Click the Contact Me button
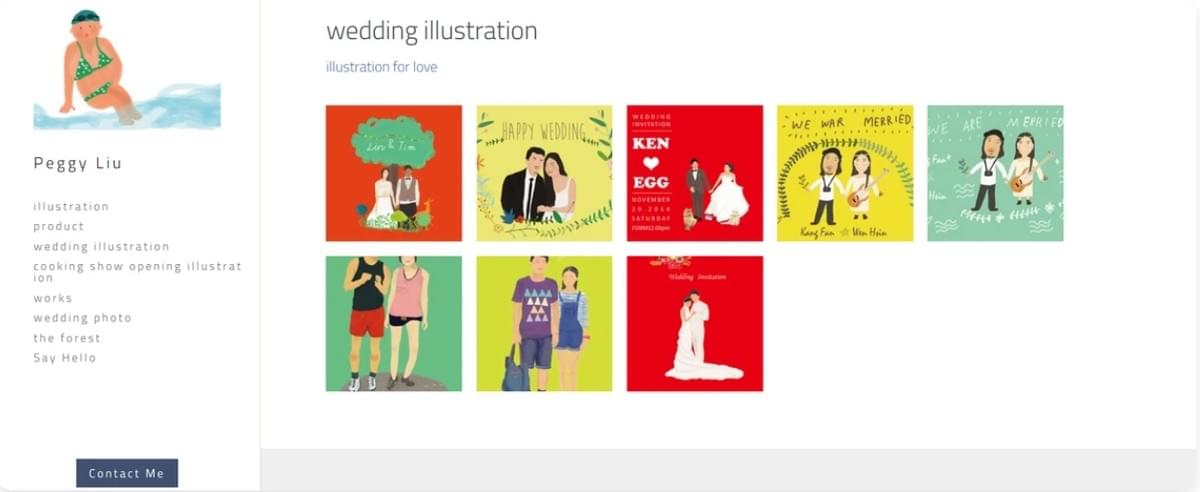Viewport: 1200px width, 492px height. click(x=127, y=473)
